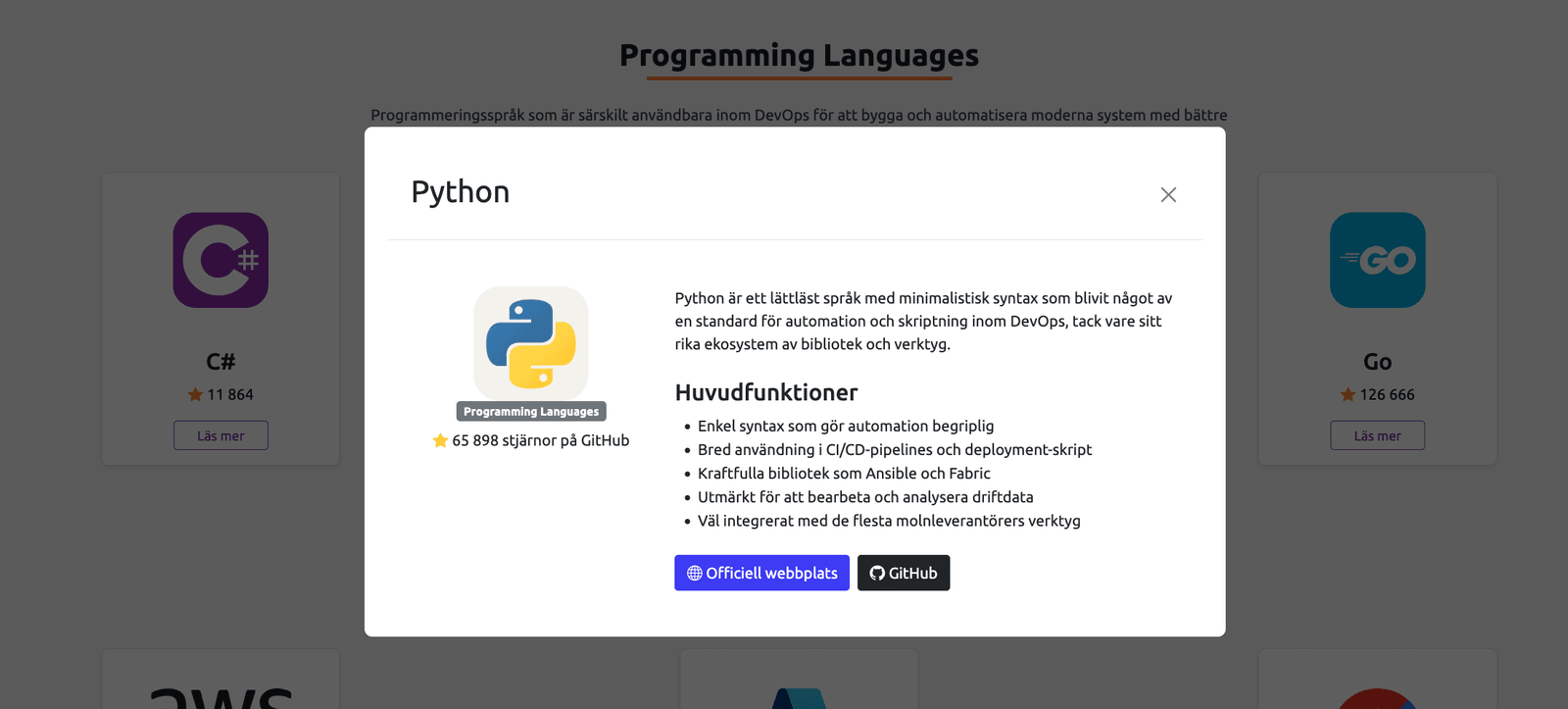Click the star icon beside 11 864
The image size is (1568, 709).
[x=195, y=394]
